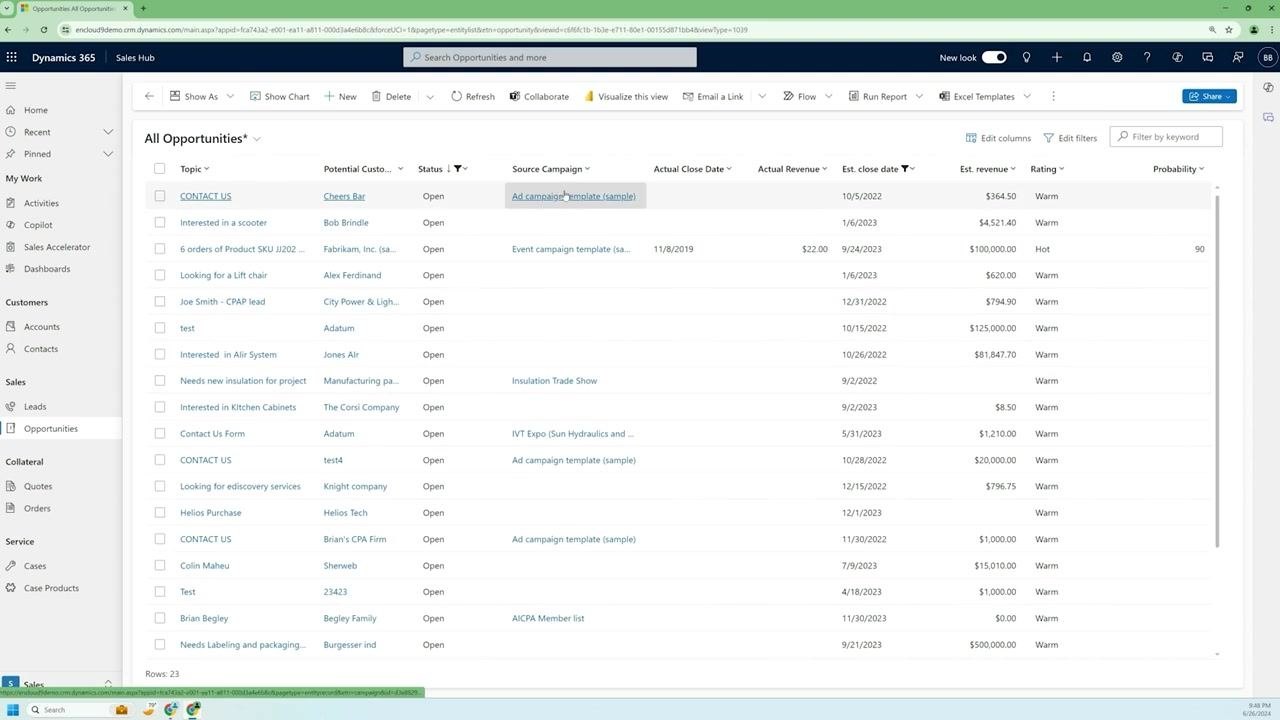Image resolution: width=1280 pixels, height=720 pixels.
Task: Click the Filter by keyword box
Action: (x=1166, y=137)
